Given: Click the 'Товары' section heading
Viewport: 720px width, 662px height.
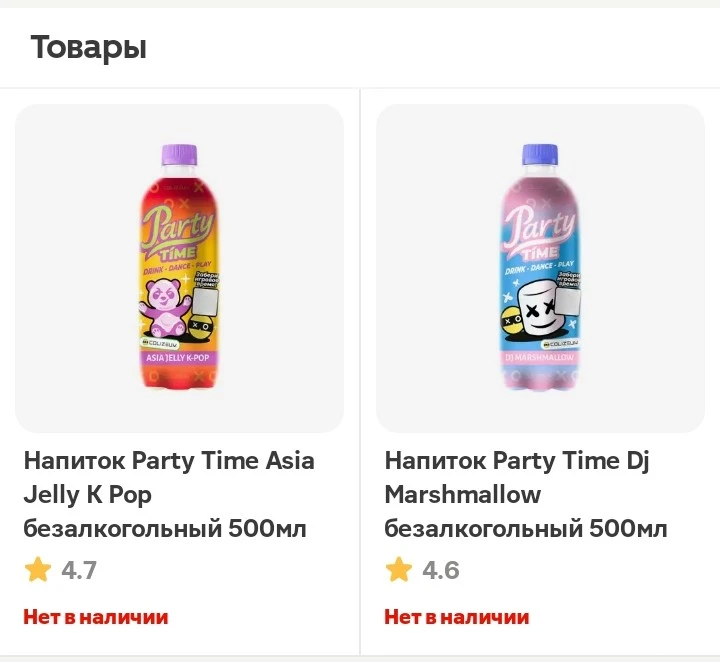Looking at the screenshot, I should point(89,48).
